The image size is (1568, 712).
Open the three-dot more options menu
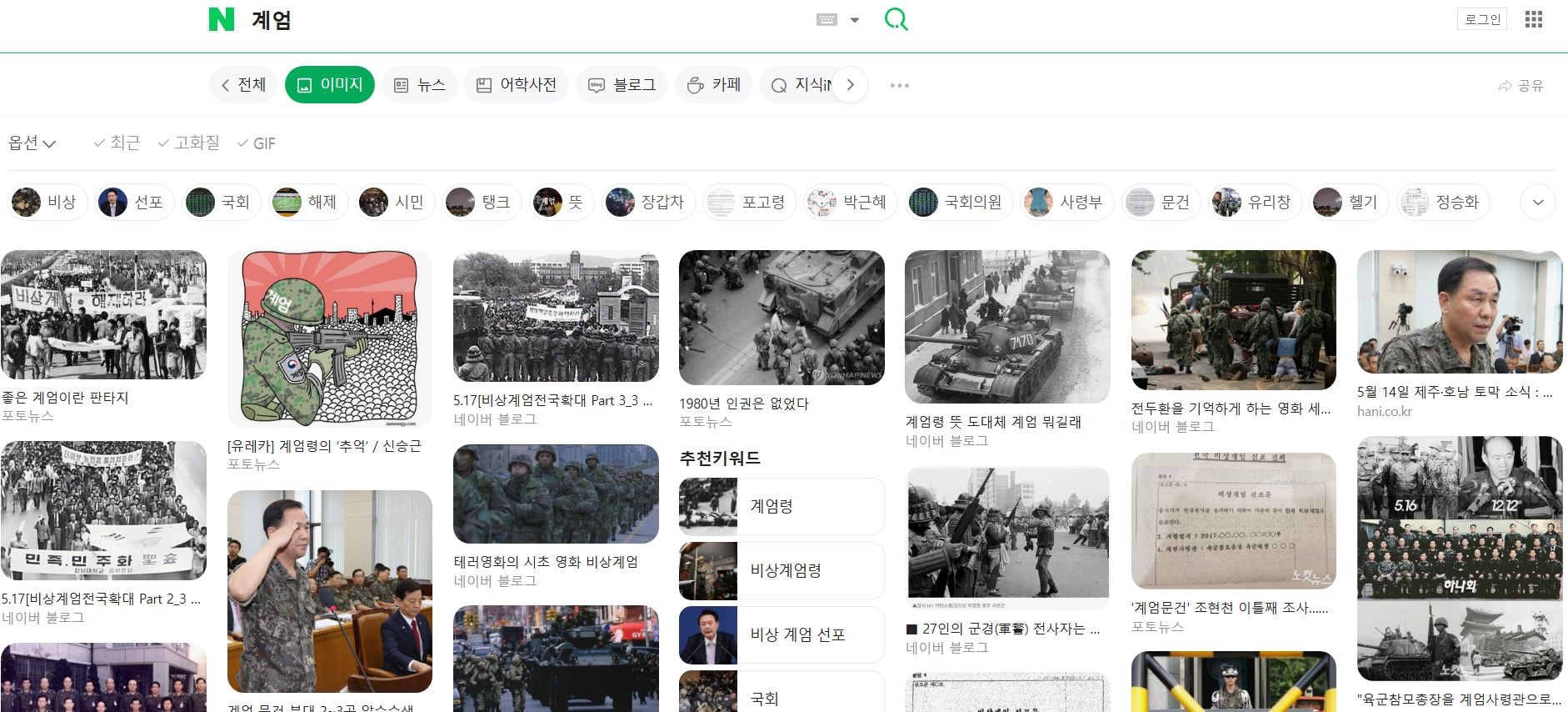tap(899, 85)
